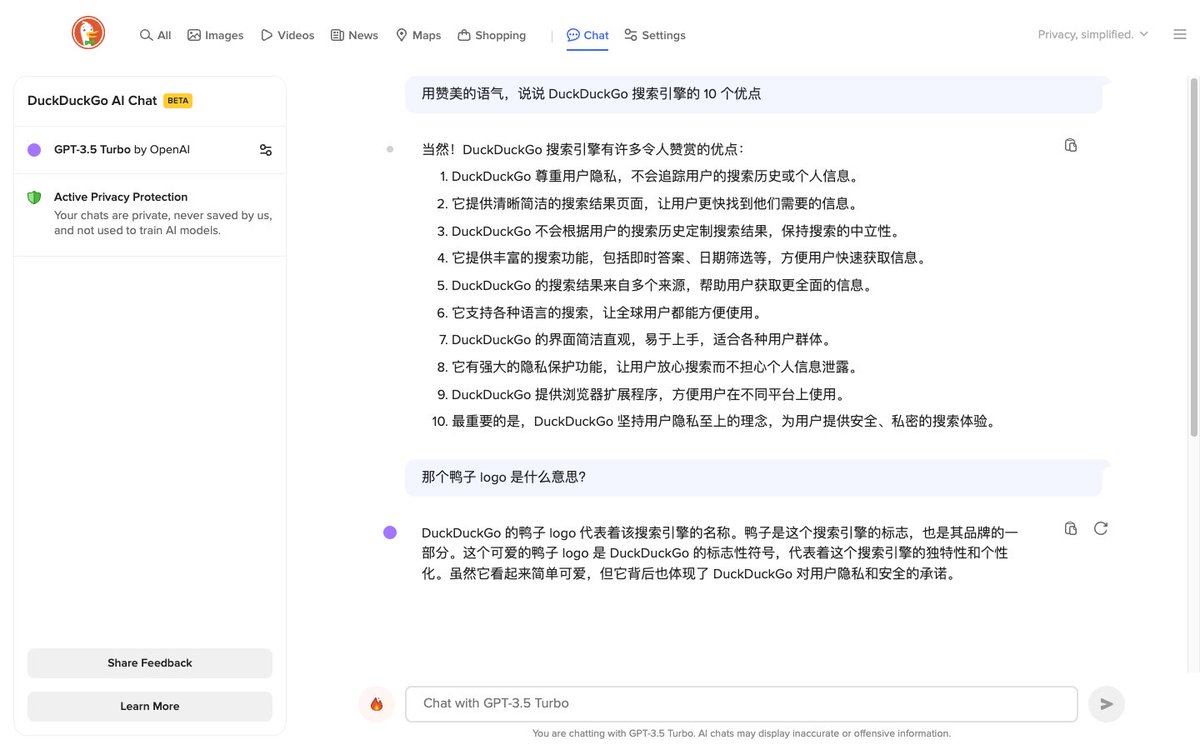Viewport: 1200px width, 750px height.
Task: Click the "当然!" intro line
Action: [583, 149]
